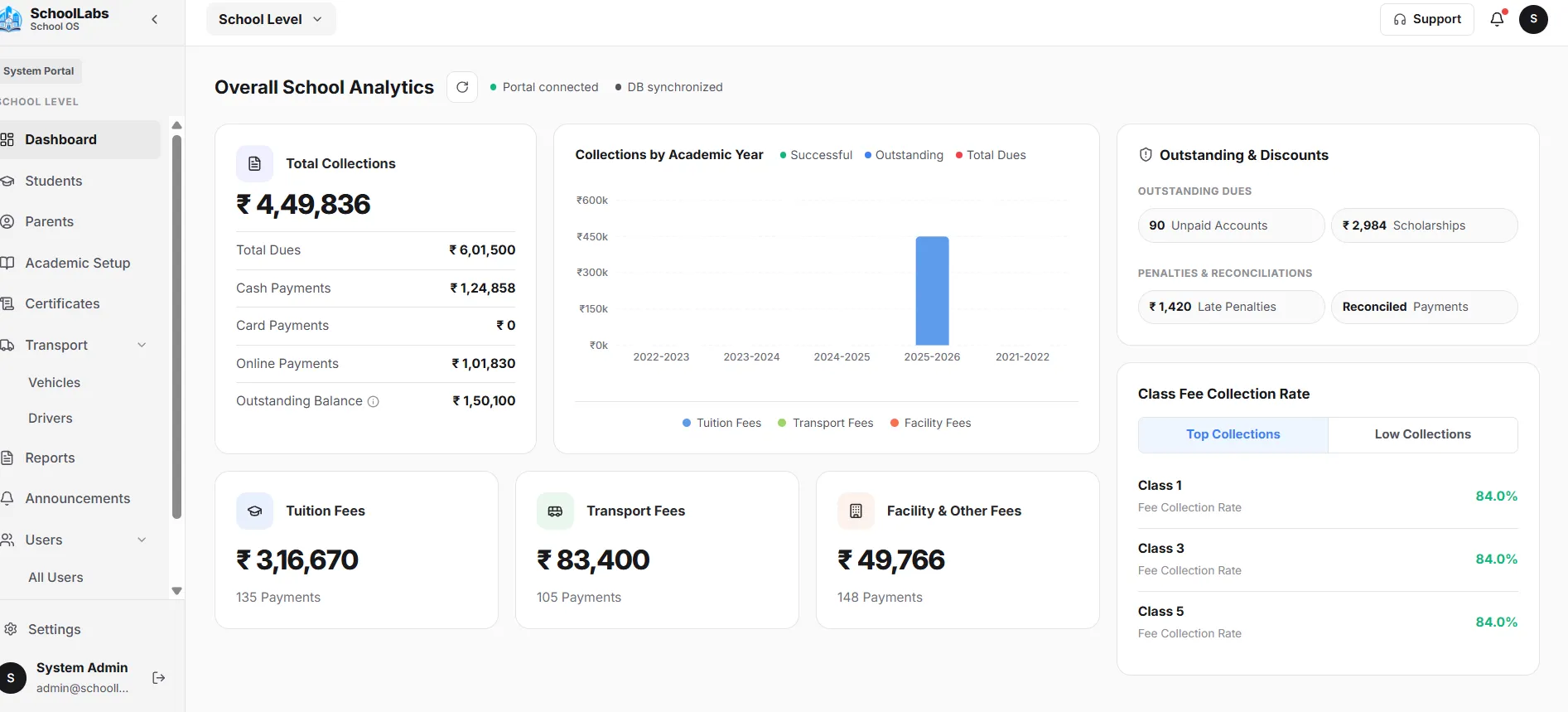Click the Users people icon in the sidebar
Viewport: 1568px width, 712px height.
click(7, 540)
